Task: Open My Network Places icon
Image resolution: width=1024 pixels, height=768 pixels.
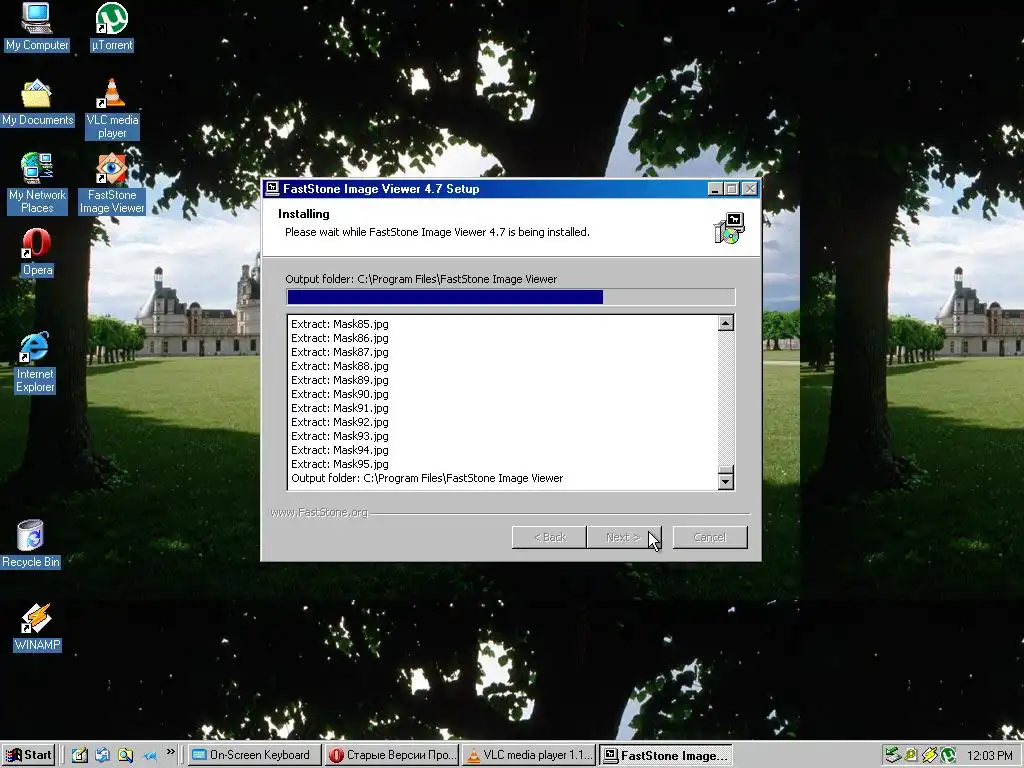Action: [x=37, y=184]
